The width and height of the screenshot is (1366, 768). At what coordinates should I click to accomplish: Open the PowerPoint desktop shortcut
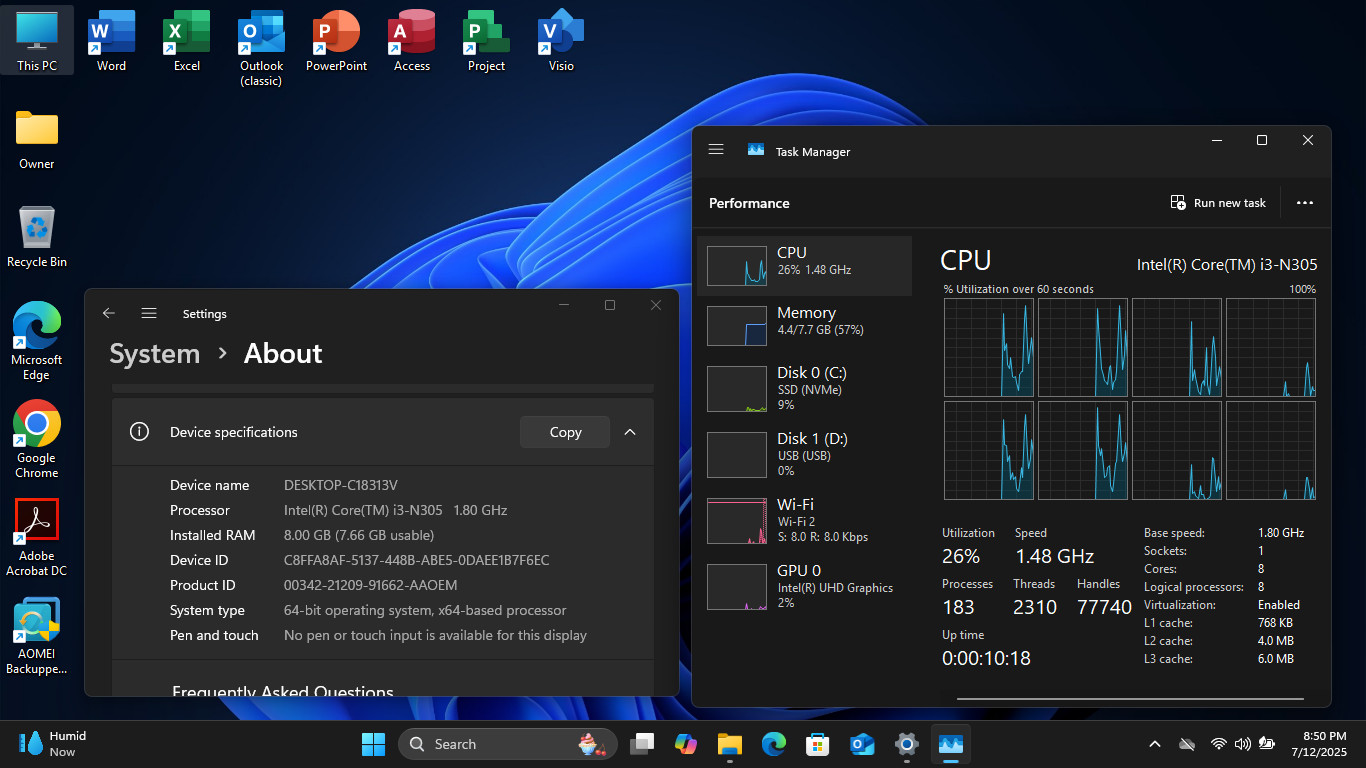[x=336, y=41]
